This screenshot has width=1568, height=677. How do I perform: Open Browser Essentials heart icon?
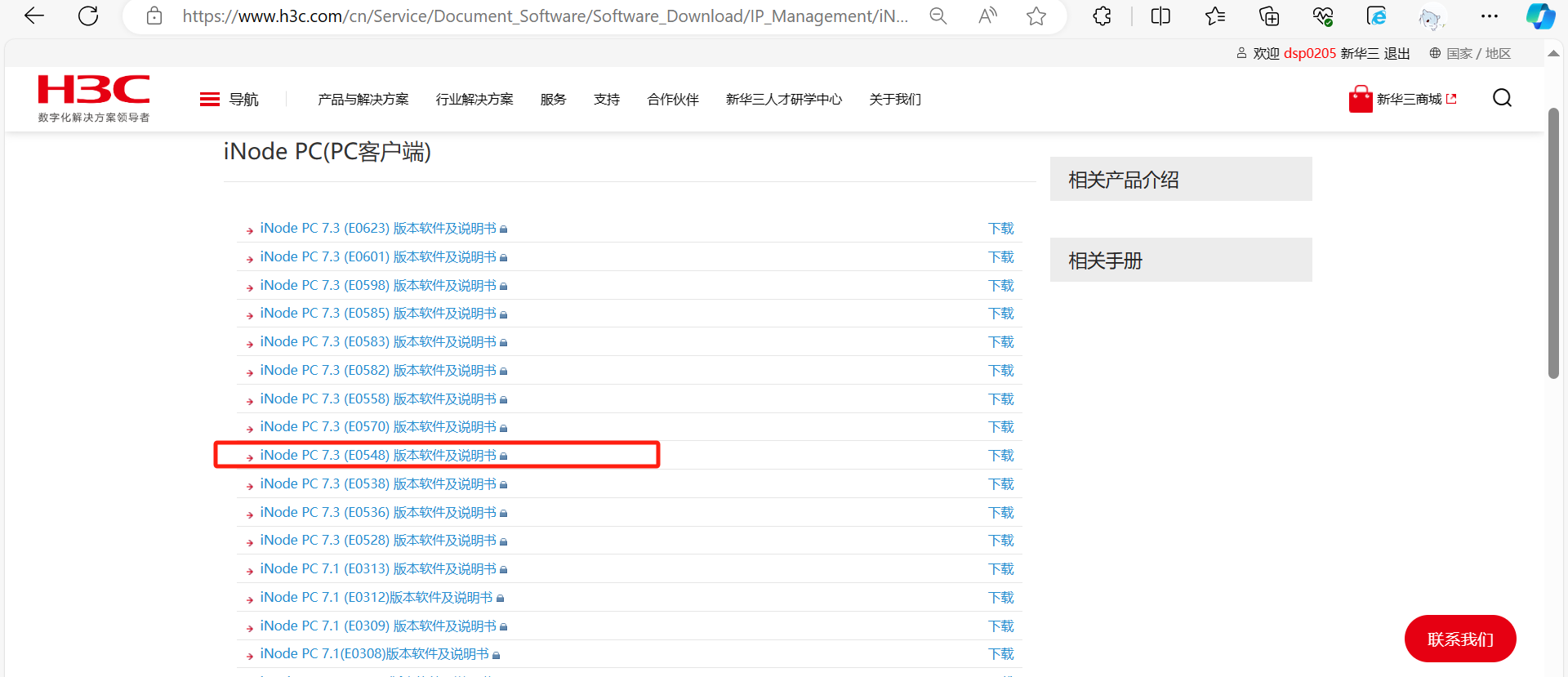click(1323, 16)
